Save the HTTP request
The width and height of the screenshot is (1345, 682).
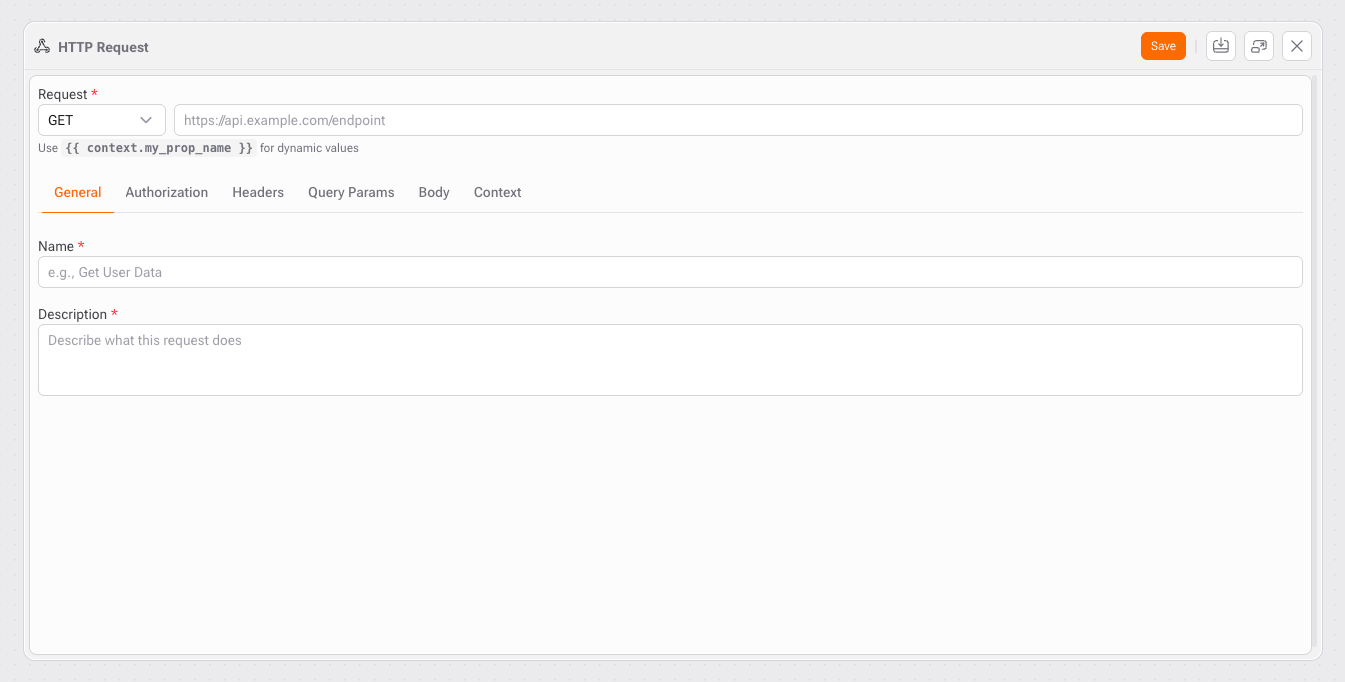[1162, 46]
